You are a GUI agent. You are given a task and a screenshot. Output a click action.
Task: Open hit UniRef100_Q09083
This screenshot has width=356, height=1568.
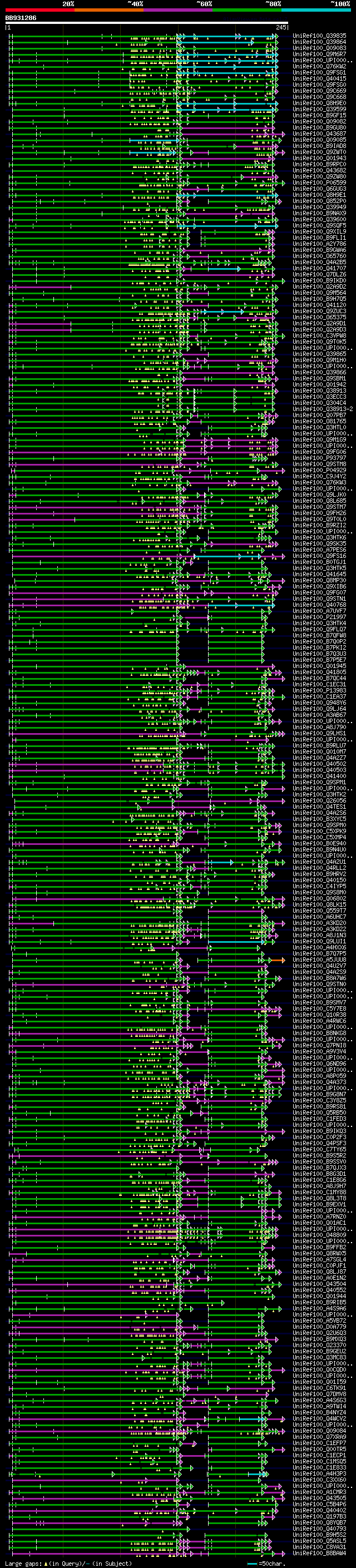(319, 48)
